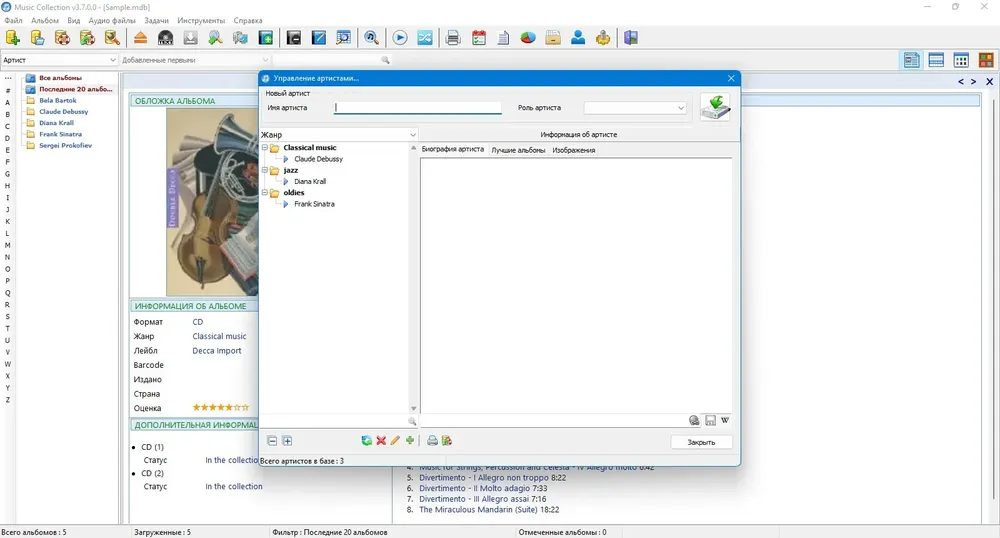The height and width of the screenshot is (538, 1000).
Task: Switch to Изображения tab
Action: coord(573,150)
